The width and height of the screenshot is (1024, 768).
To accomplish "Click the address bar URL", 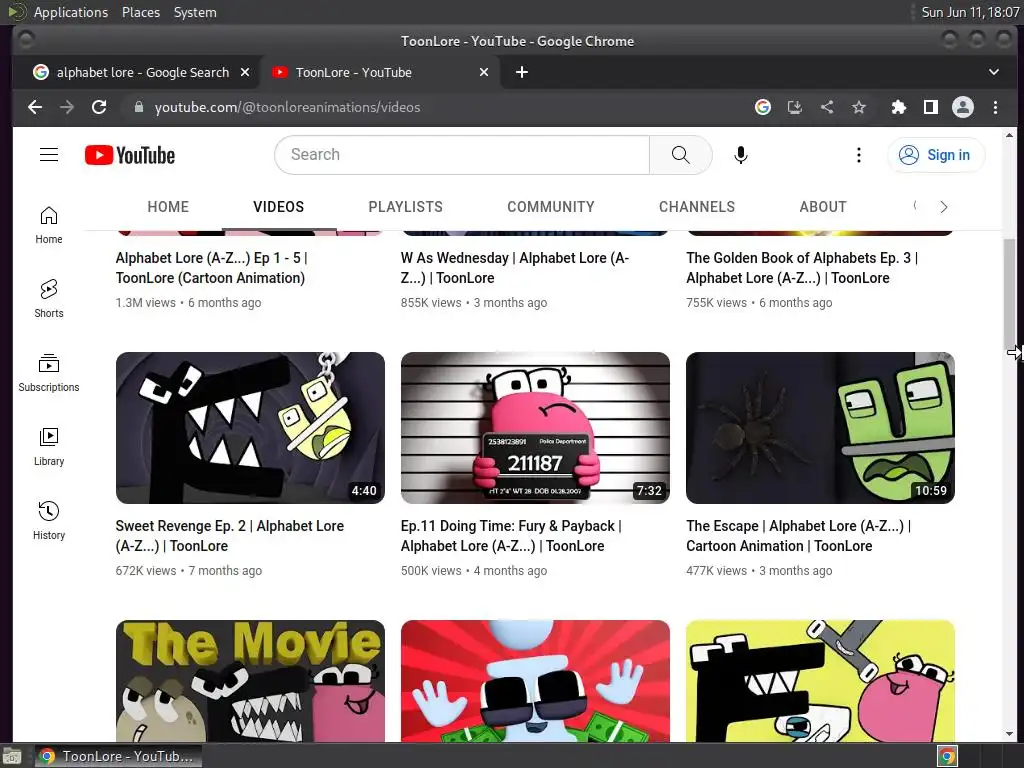I will 287,107.
